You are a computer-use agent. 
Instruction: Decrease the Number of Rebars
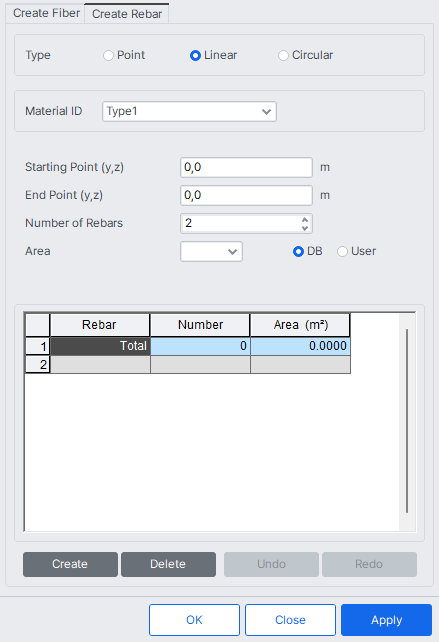pyautogui.click(x=305, y=228)
